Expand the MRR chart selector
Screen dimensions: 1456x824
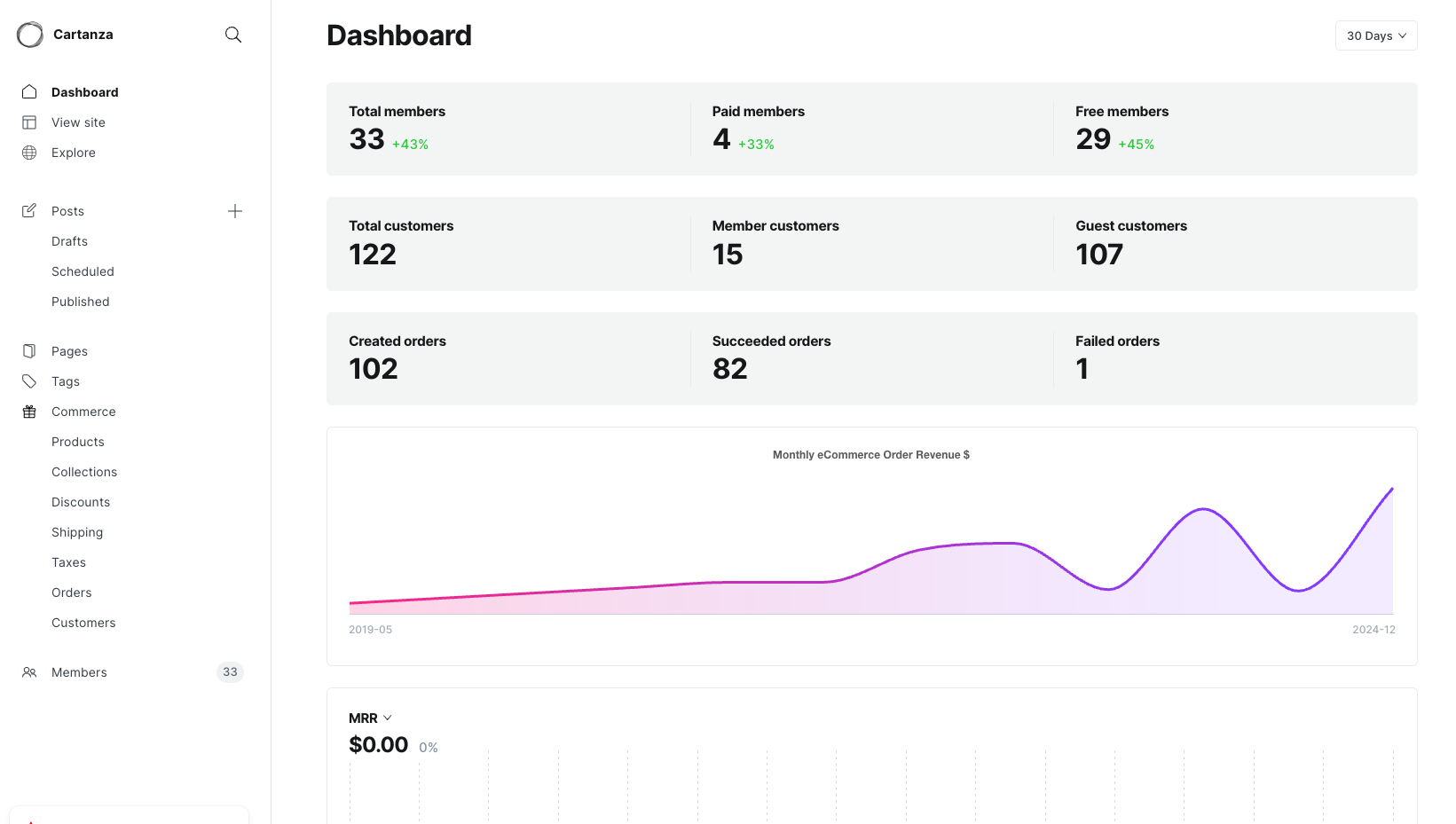click(370, 718)
